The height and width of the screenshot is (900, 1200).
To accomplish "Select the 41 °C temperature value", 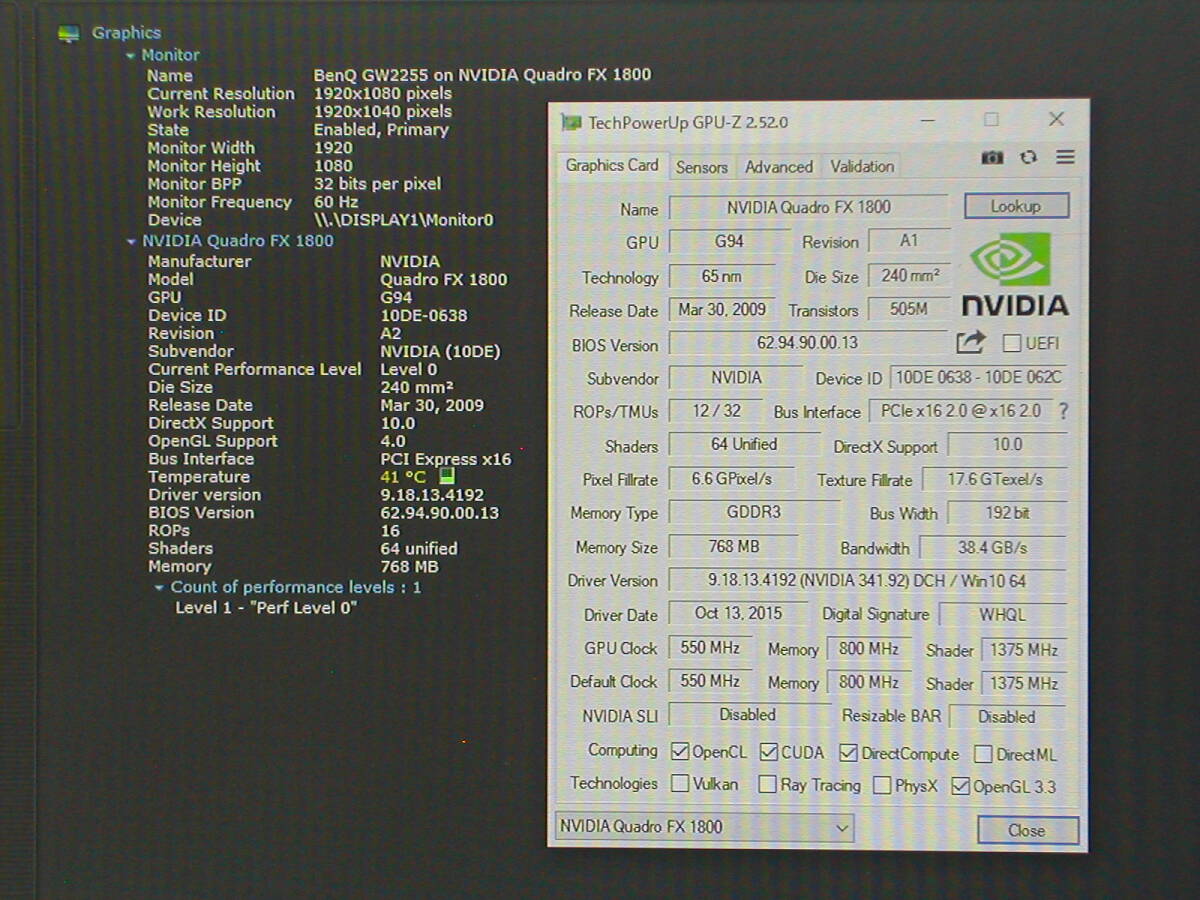I will point(403,478).
